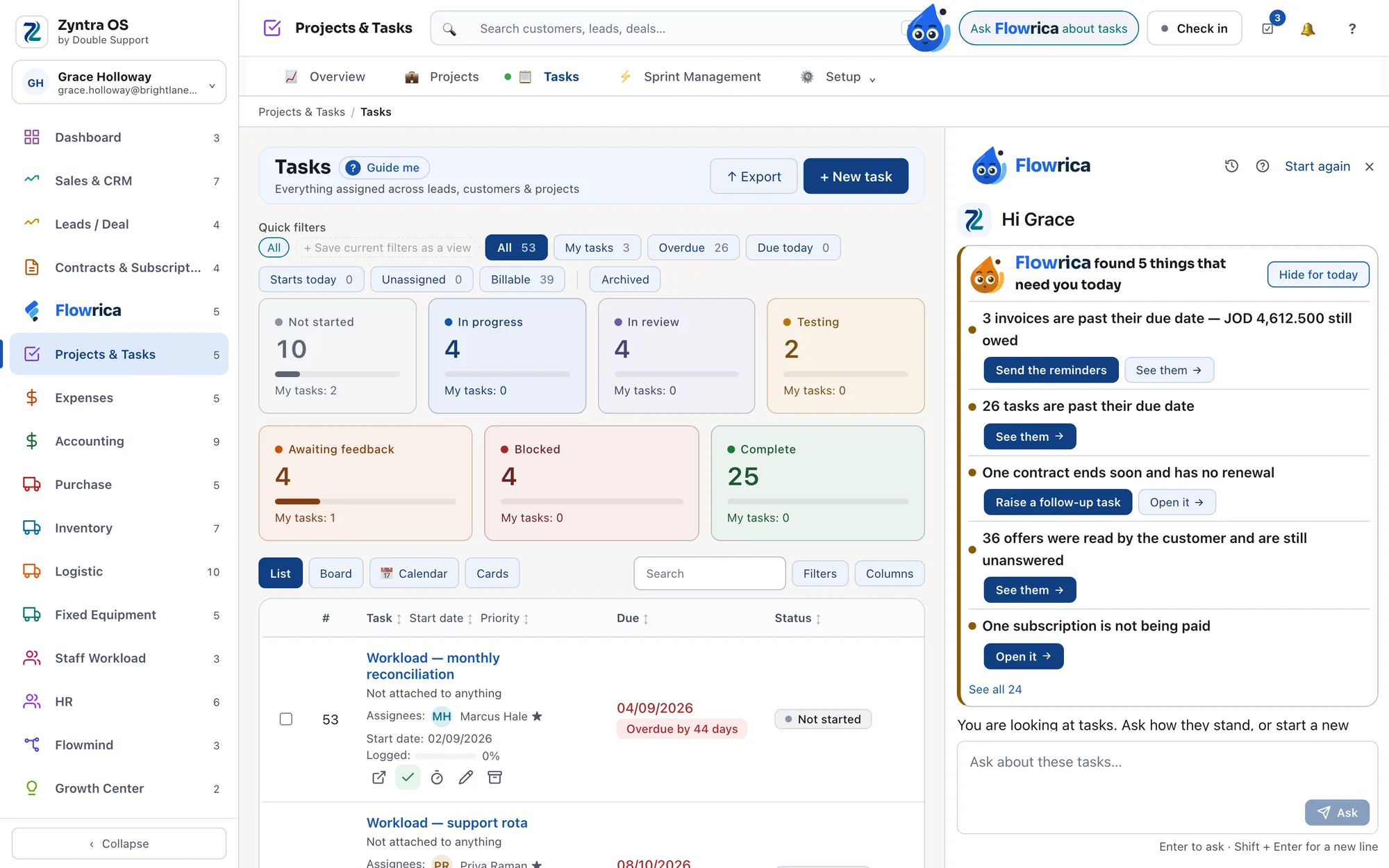
Task: Collapse the left sidebar
Action: pyautogui.click(x=119, y=844)
